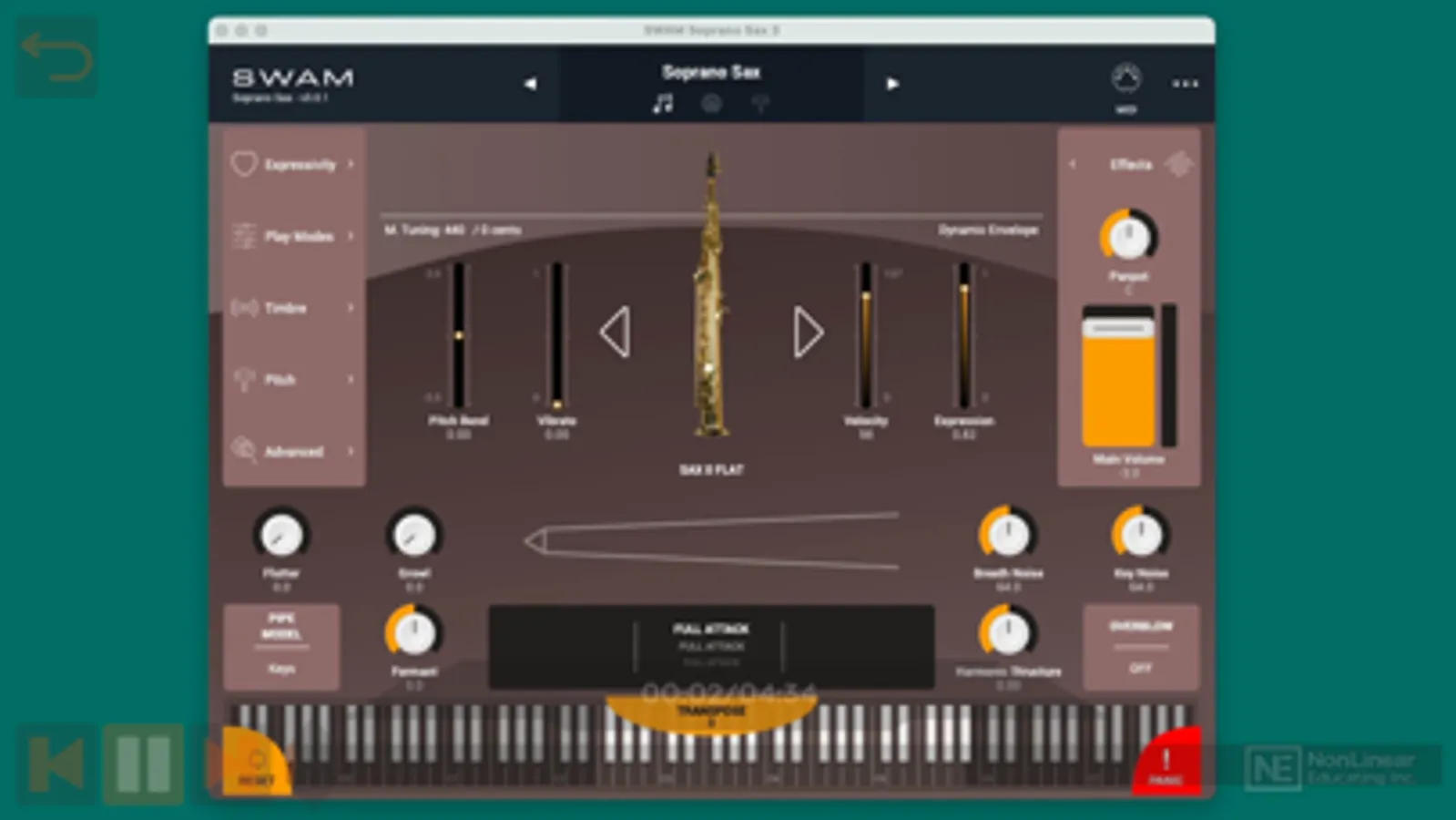This screenshot has width=1456, height=820.
Task: Open the Expressivity menu item
Action: point(293,165)
